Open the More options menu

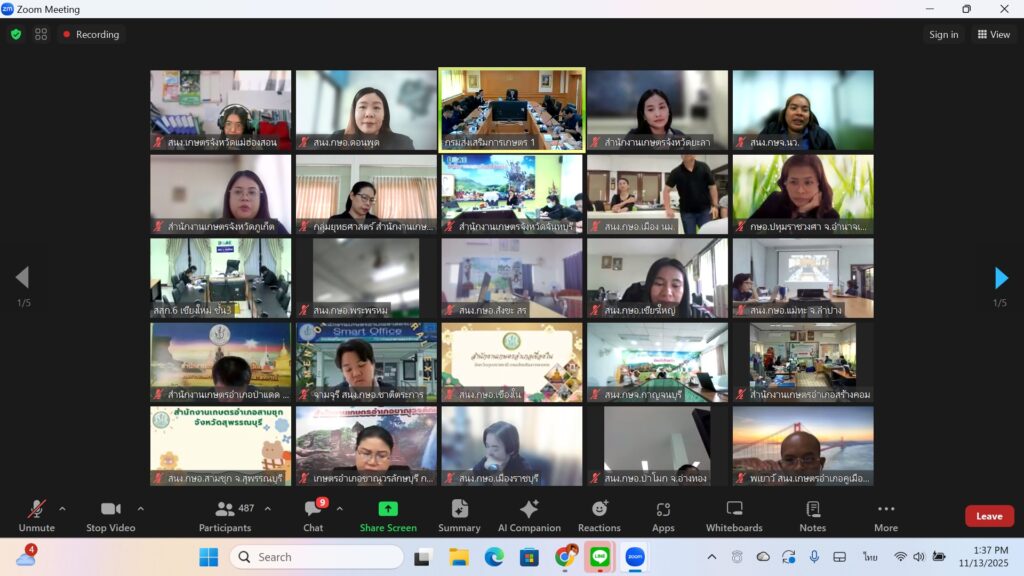(x=885, y=515)
